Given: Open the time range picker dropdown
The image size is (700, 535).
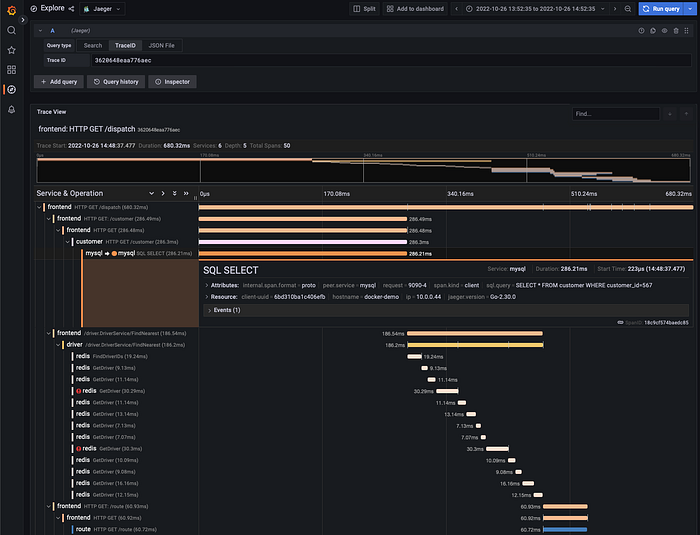Looking at the screenshot, I should [535, 8].
